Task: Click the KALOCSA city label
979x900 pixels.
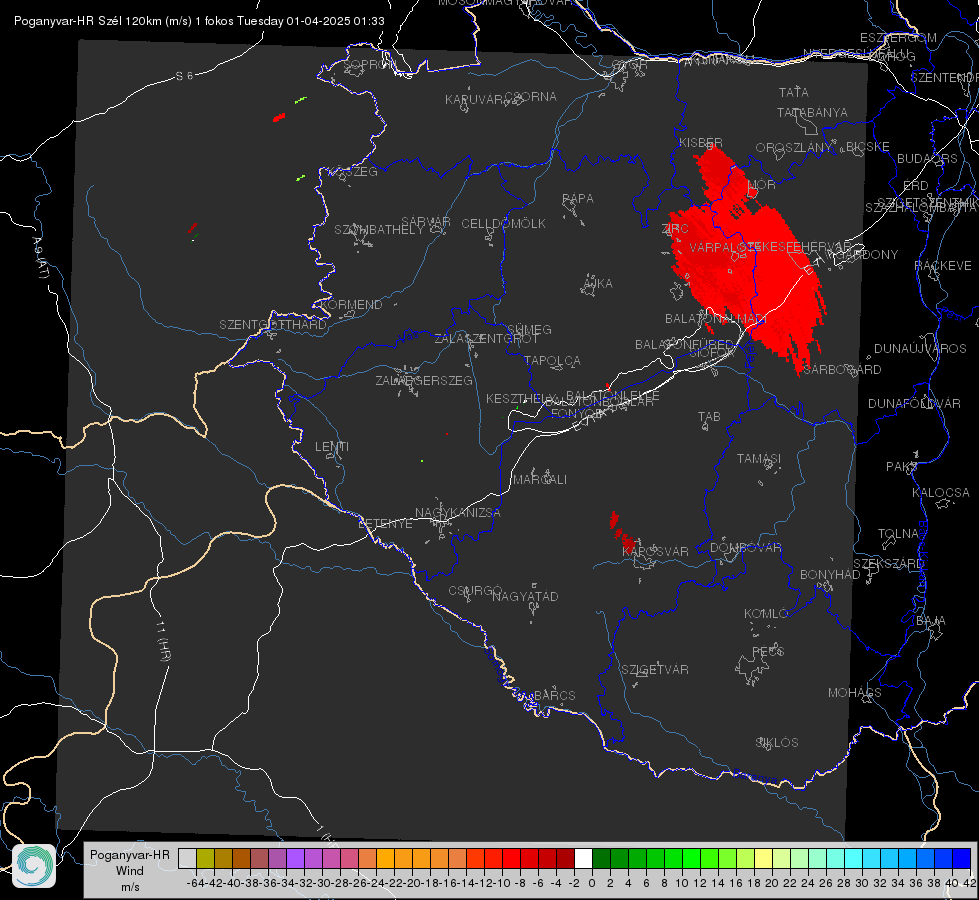Action: (940, 493)
